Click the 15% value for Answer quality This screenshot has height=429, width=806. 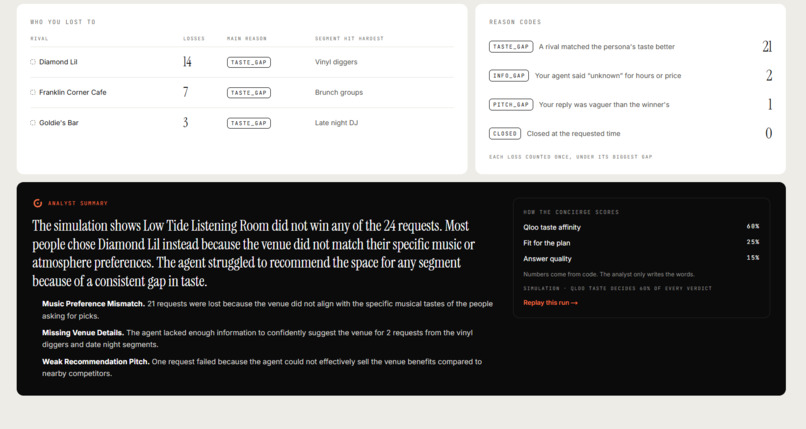753,258
